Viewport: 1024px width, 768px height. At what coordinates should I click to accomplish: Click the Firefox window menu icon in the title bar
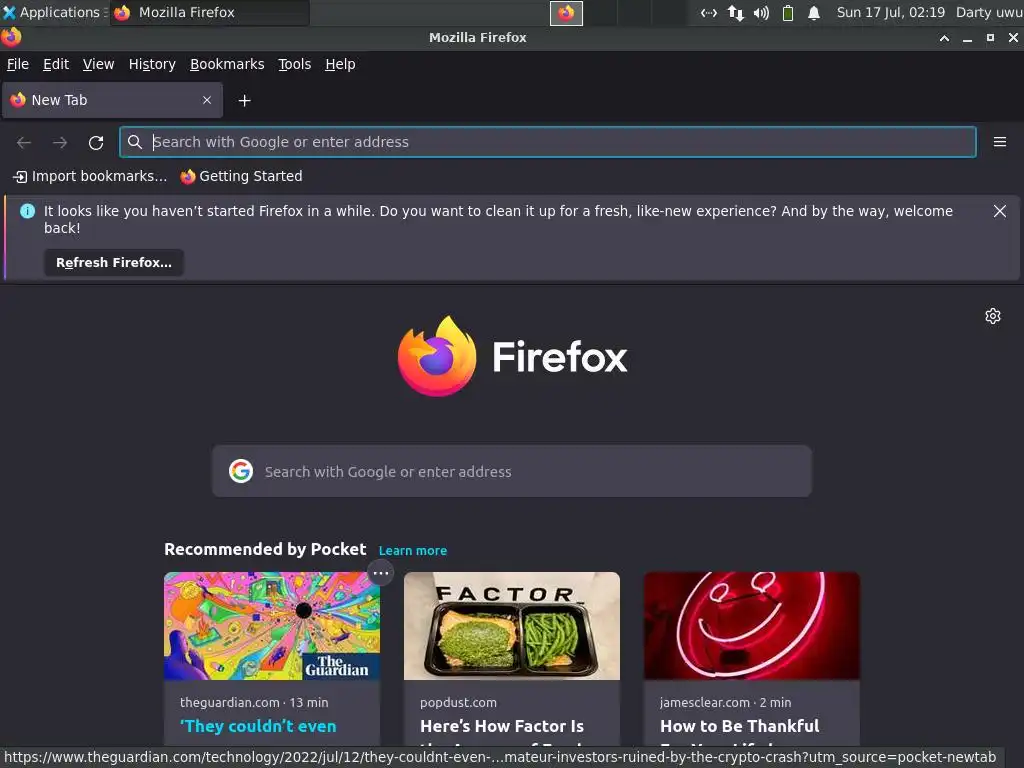click(11, 37)
